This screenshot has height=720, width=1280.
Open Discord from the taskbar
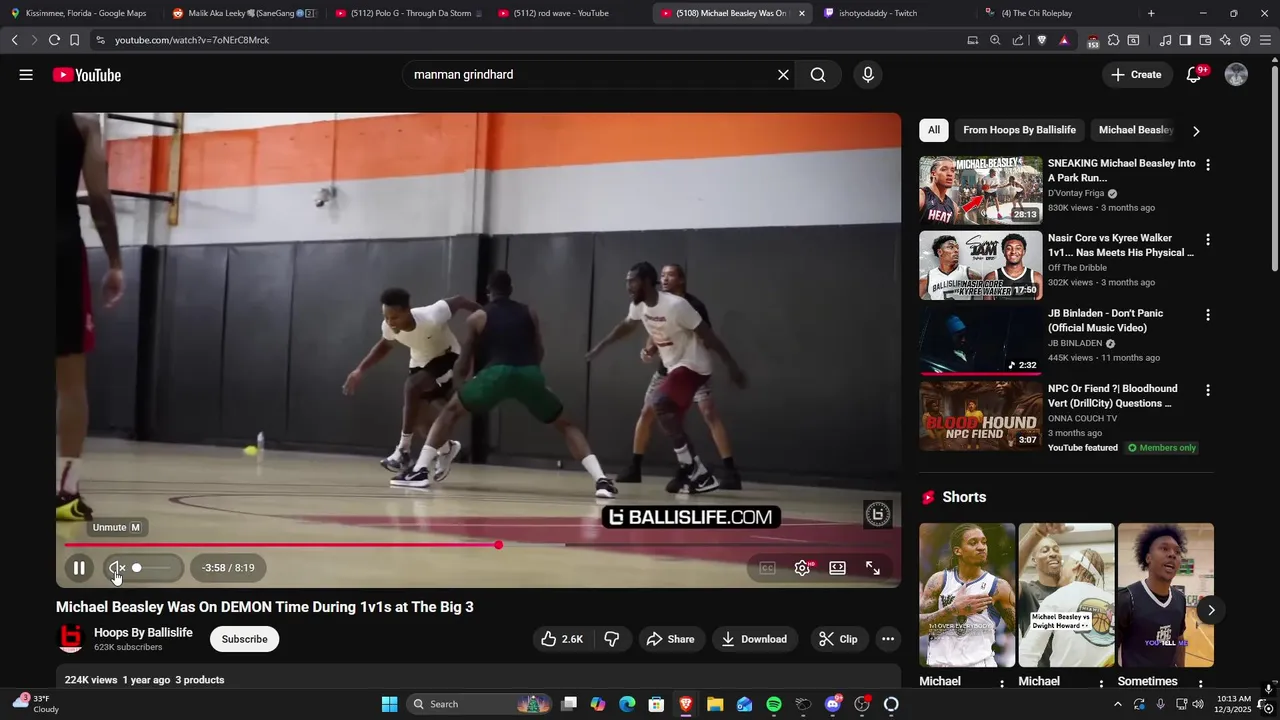tap(833, 704)
